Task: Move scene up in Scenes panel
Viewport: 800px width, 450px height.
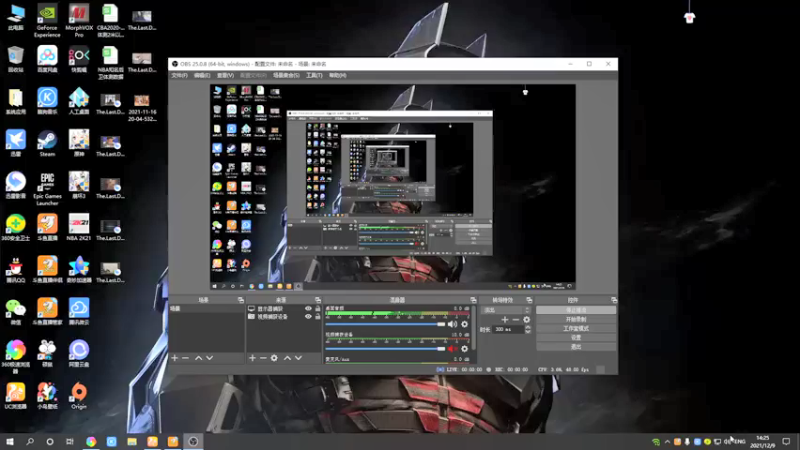Action: click(x=198, y=358)
